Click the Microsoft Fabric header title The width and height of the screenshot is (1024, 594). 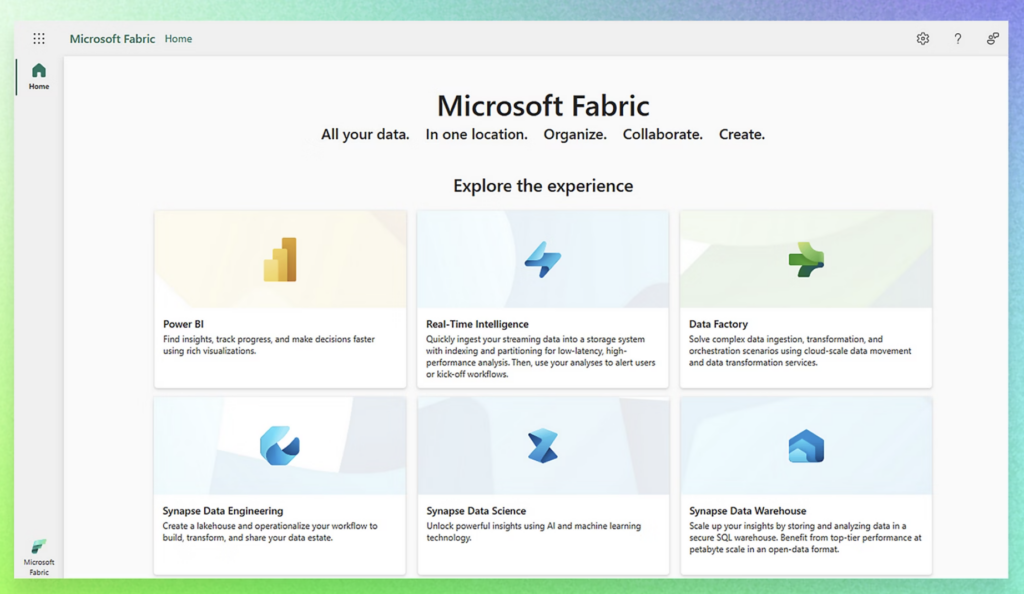tap(112, 39)
